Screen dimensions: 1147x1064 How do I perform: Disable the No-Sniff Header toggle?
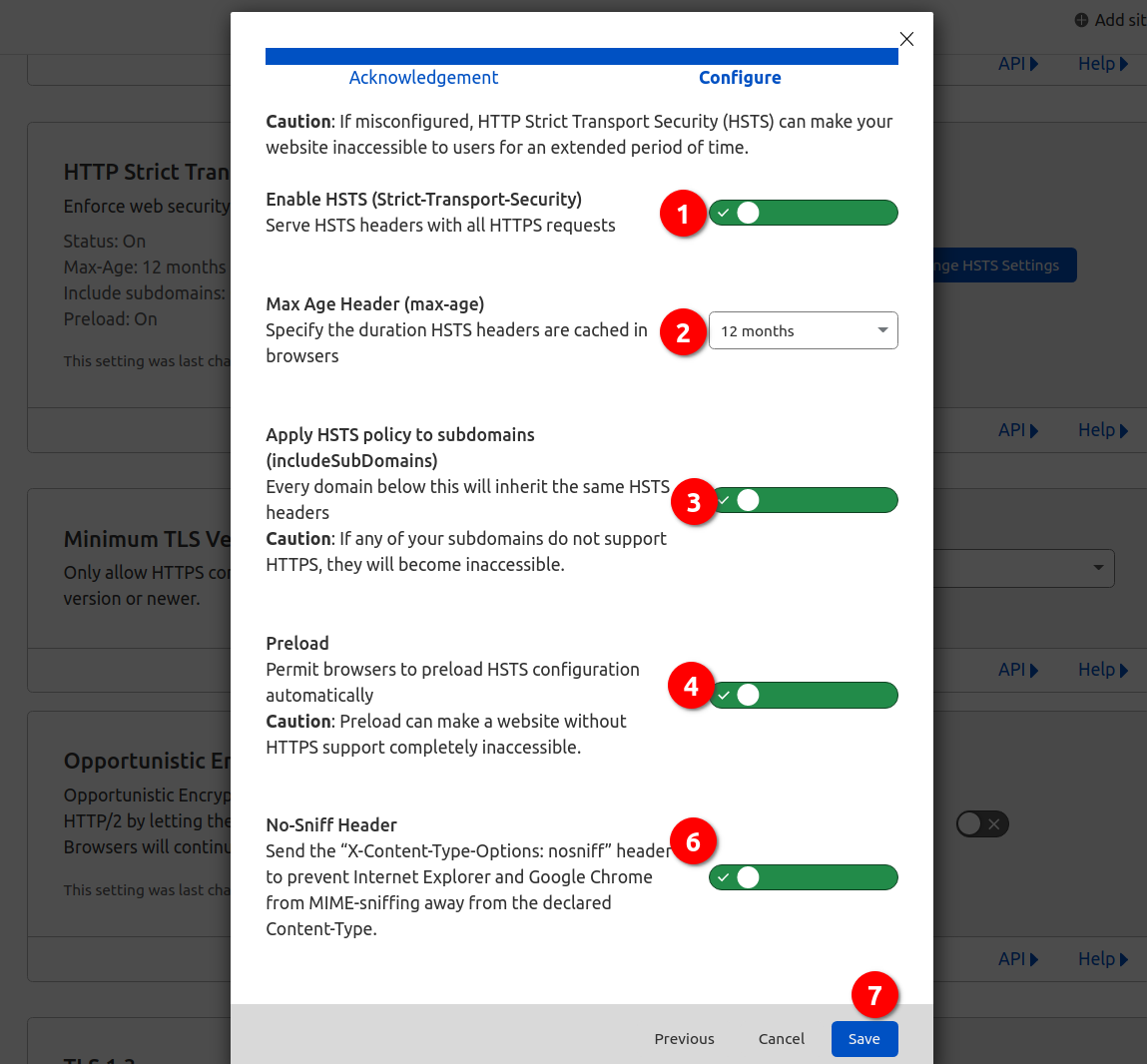pyautogui.click(x=803, y=877)
